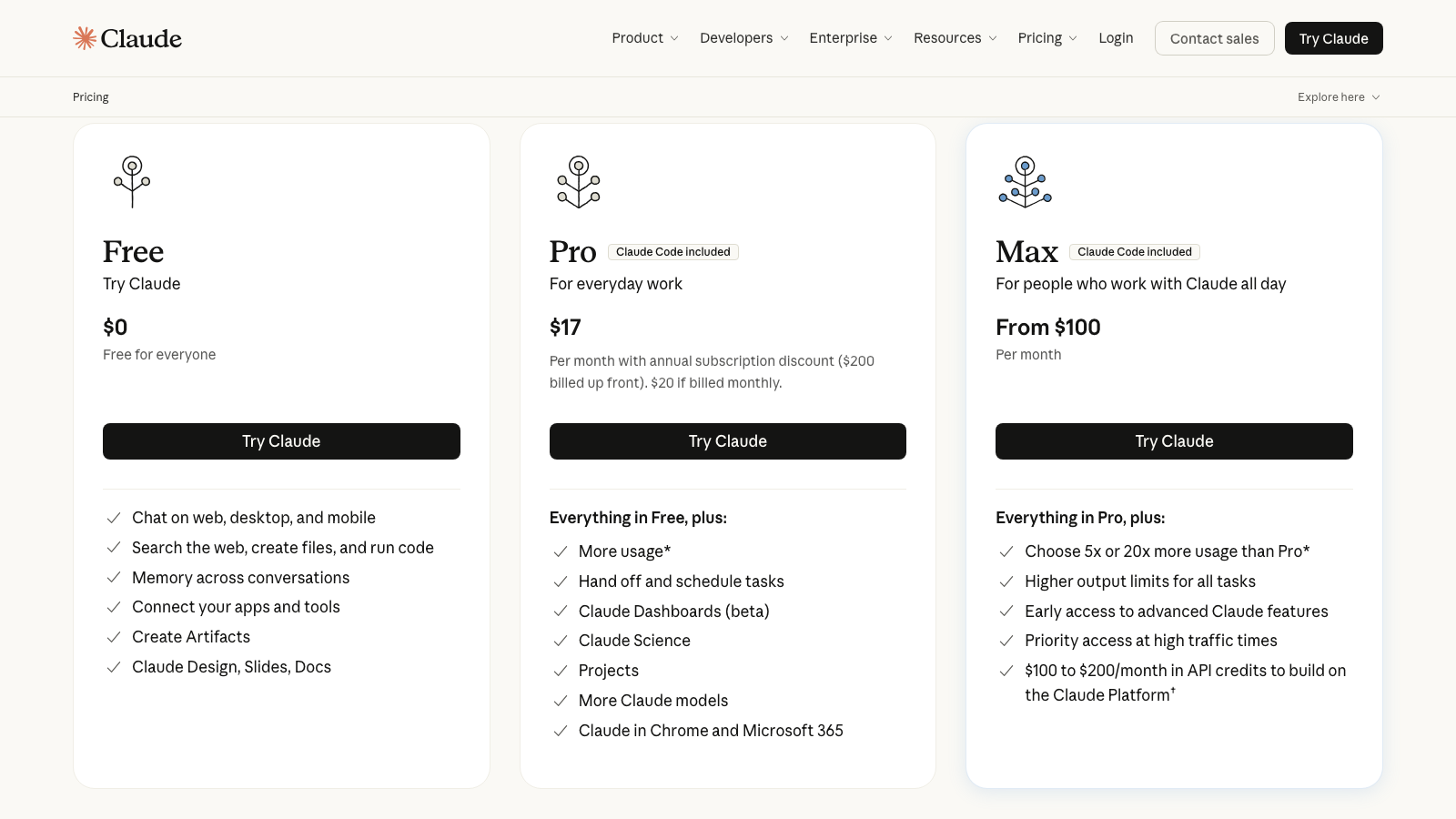The image size is (1456, 819).
Task: Click the Claude Code included badge beside Pro
Action: 673,252
